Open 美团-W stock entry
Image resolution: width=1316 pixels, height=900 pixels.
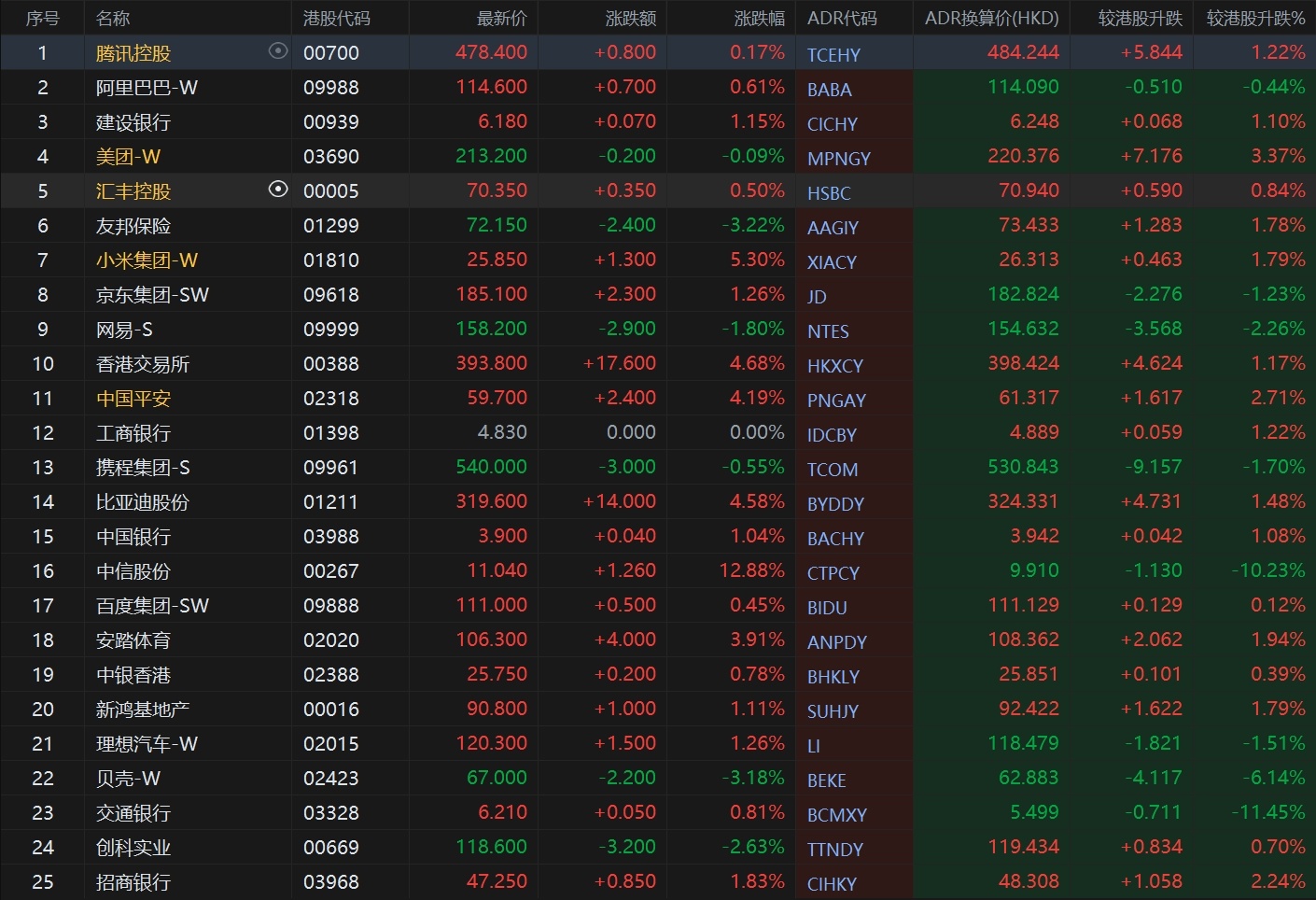tap(128, 157)
